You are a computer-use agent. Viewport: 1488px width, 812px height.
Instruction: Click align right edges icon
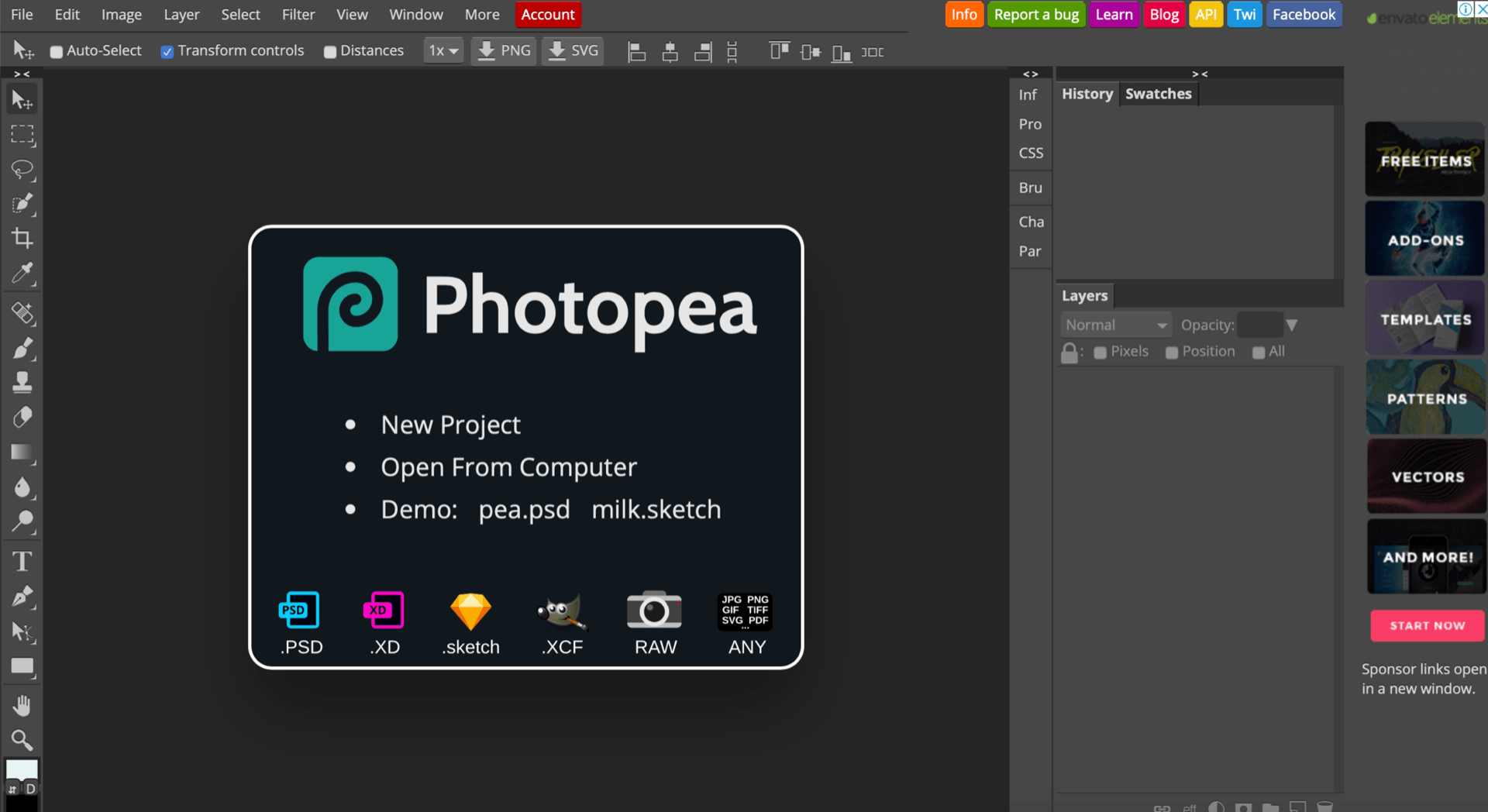(x=703, y=52)
